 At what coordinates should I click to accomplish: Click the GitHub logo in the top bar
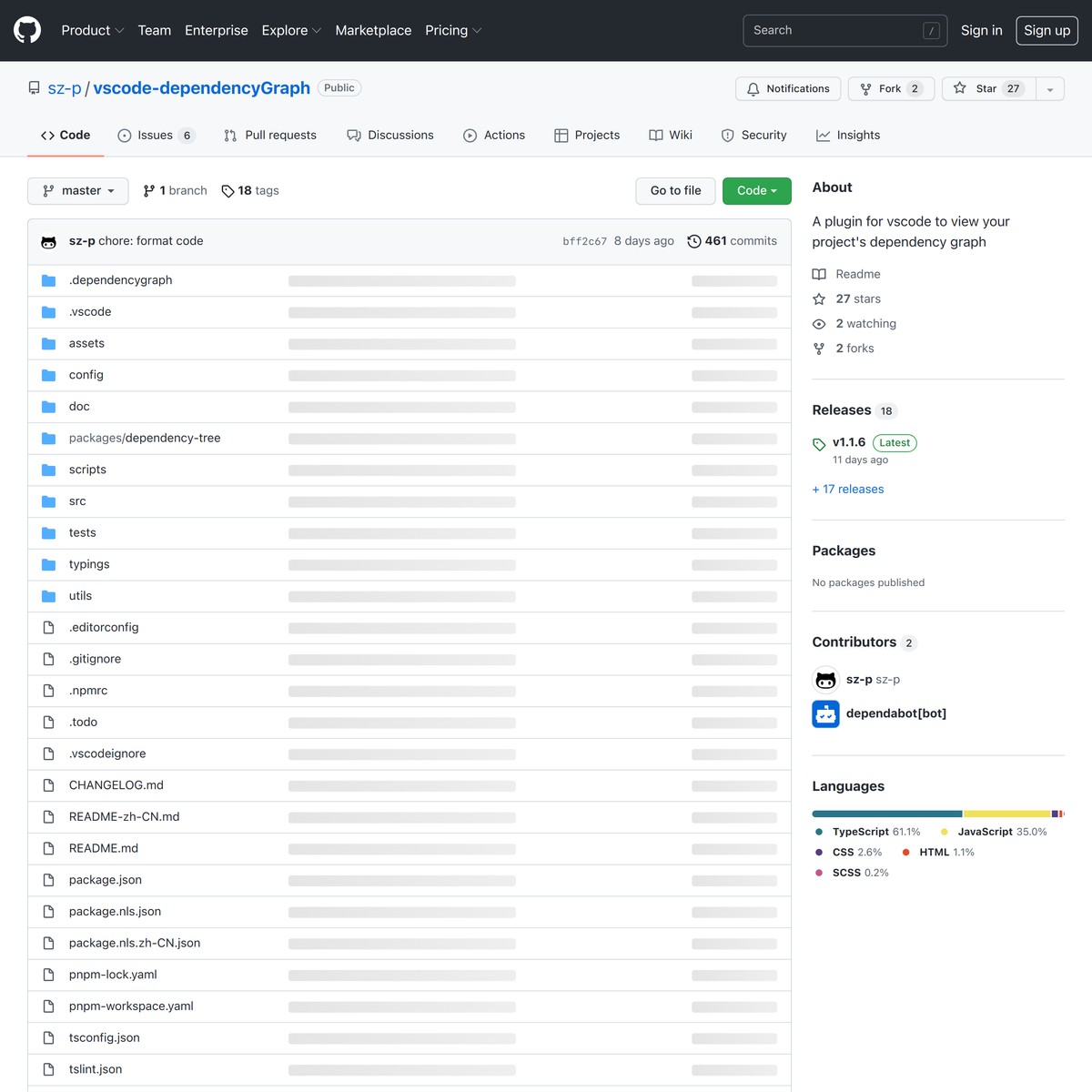click(x=26, y=30)
